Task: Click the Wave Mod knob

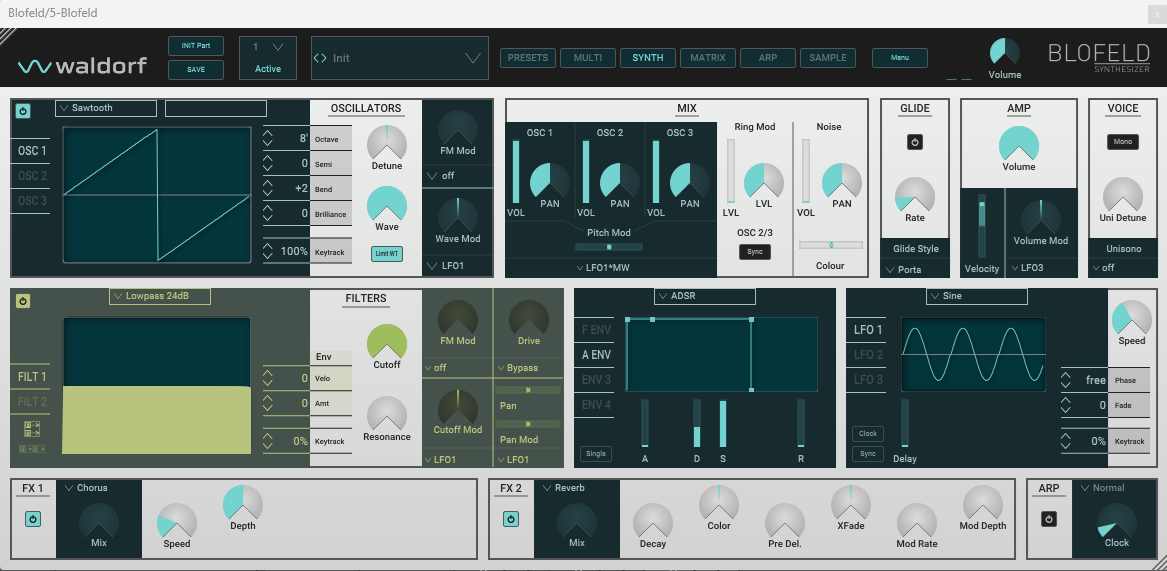Action: coord(458,216)
